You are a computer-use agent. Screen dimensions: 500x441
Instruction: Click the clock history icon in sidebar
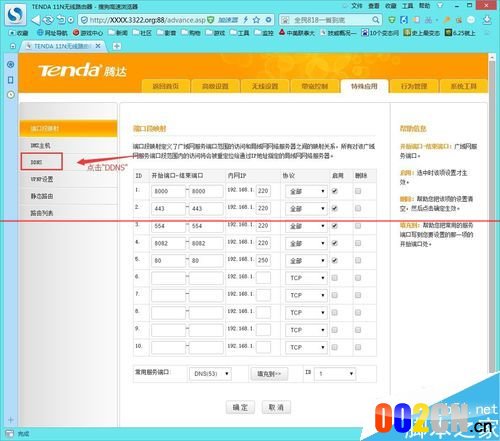point(11,95)
